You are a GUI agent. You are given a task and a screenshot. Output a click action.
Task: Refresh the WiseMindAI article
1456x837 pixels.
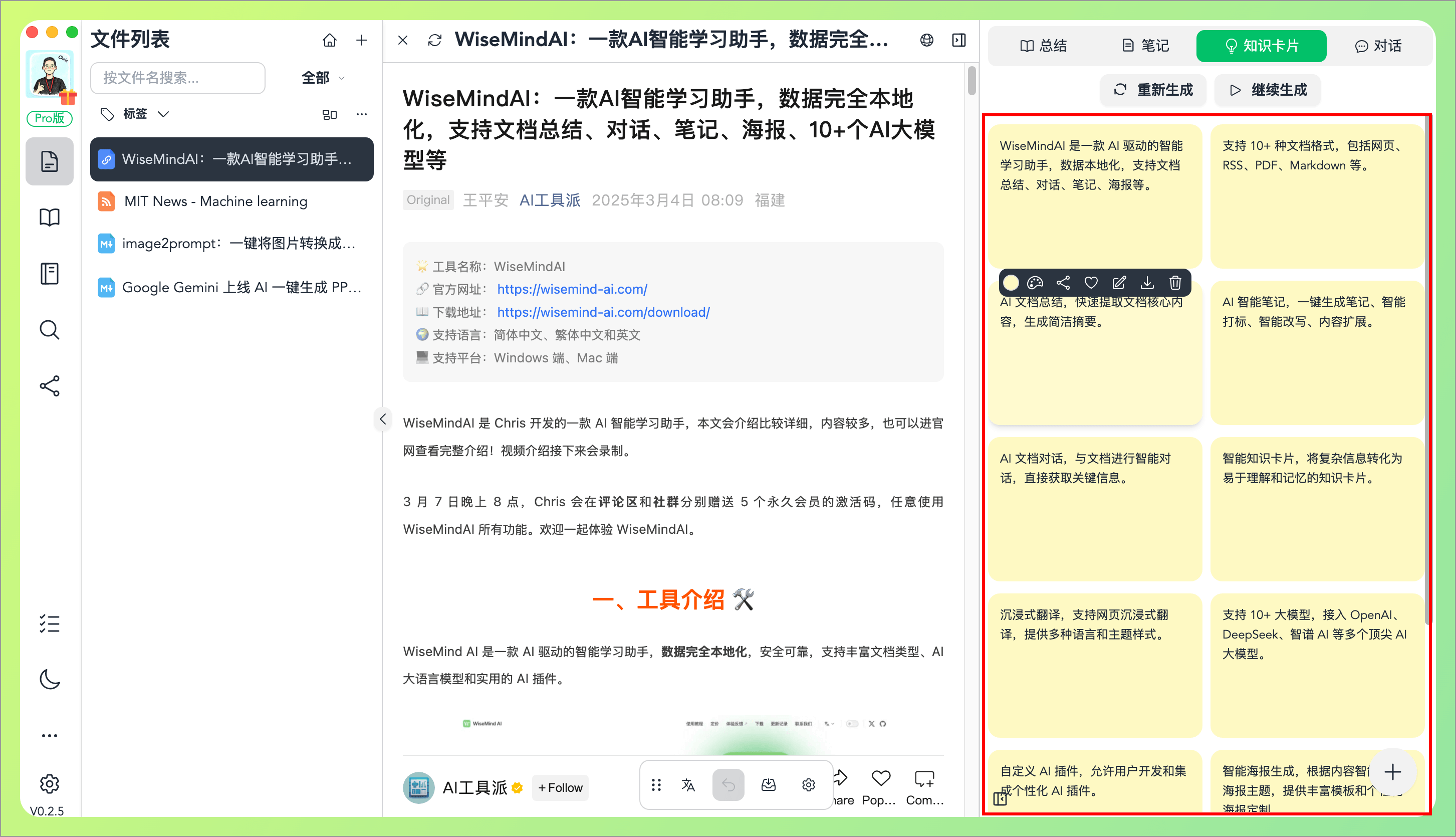[434, 40]
